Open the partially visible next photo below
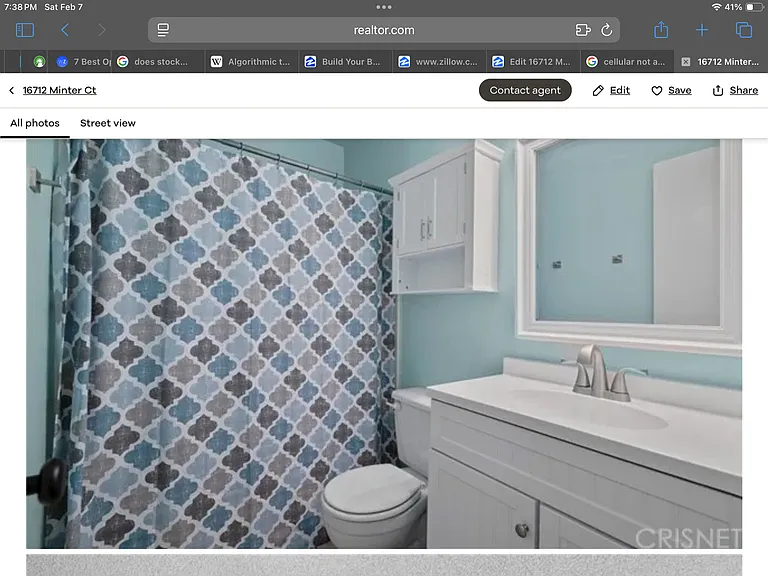 click(x=384, y=565)
